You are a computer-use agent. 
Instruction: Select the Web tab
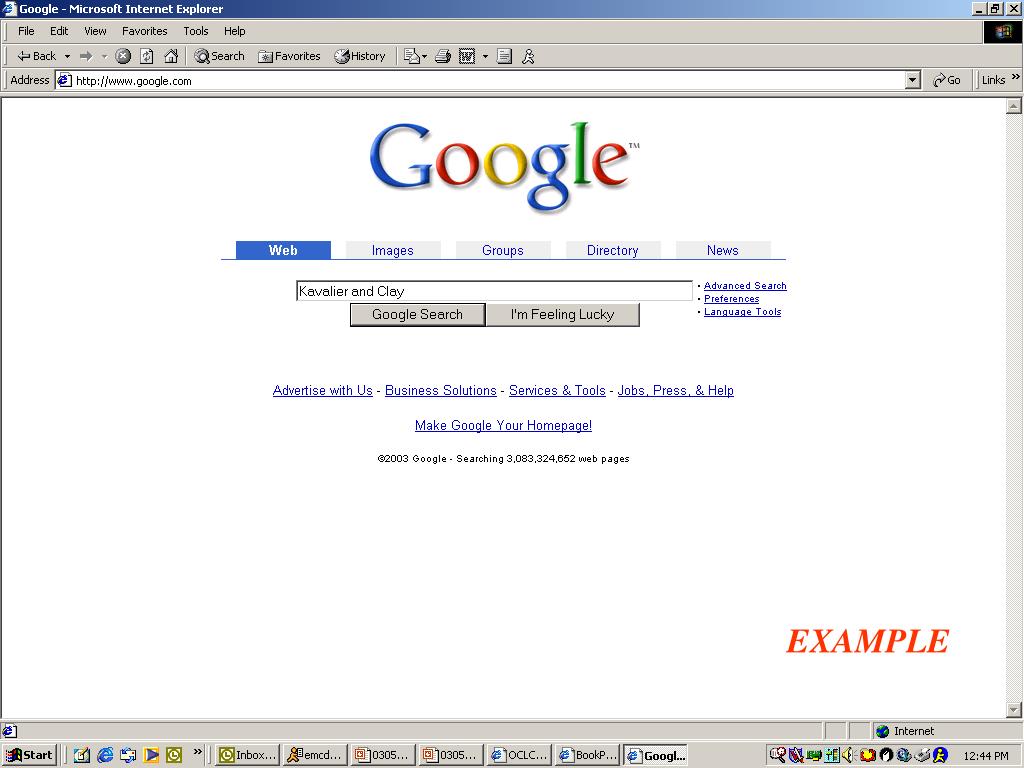pyautogui.click(x=283, y=250)
